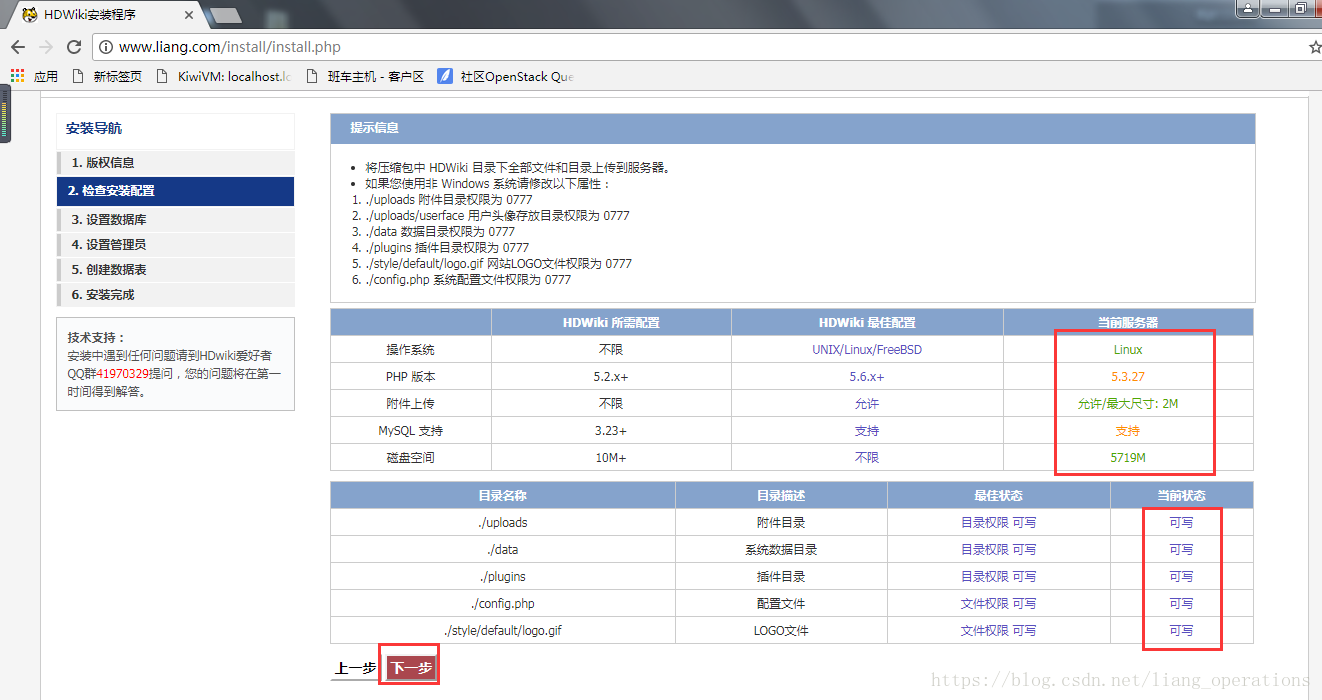Image resolution: width=1322 pixels, height=700 pixels.
Task: Click the 当前状态 column header
Action: pyautogui.click(x=1181, y=496)
